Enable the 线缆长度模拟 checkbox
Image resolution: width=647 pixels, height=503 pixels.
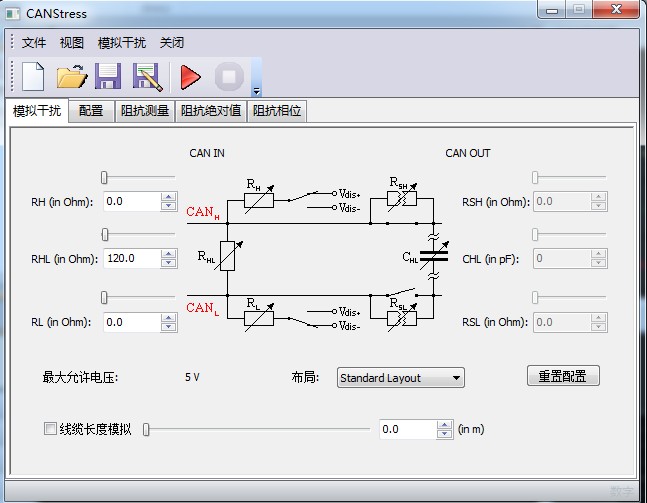51,429
